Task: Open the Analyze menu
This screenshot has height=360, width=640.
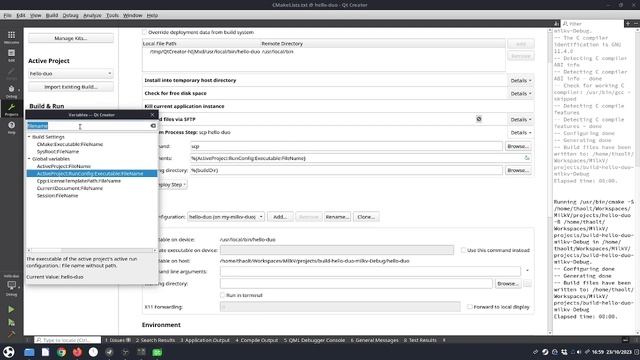Action: (x=92, y=15)
